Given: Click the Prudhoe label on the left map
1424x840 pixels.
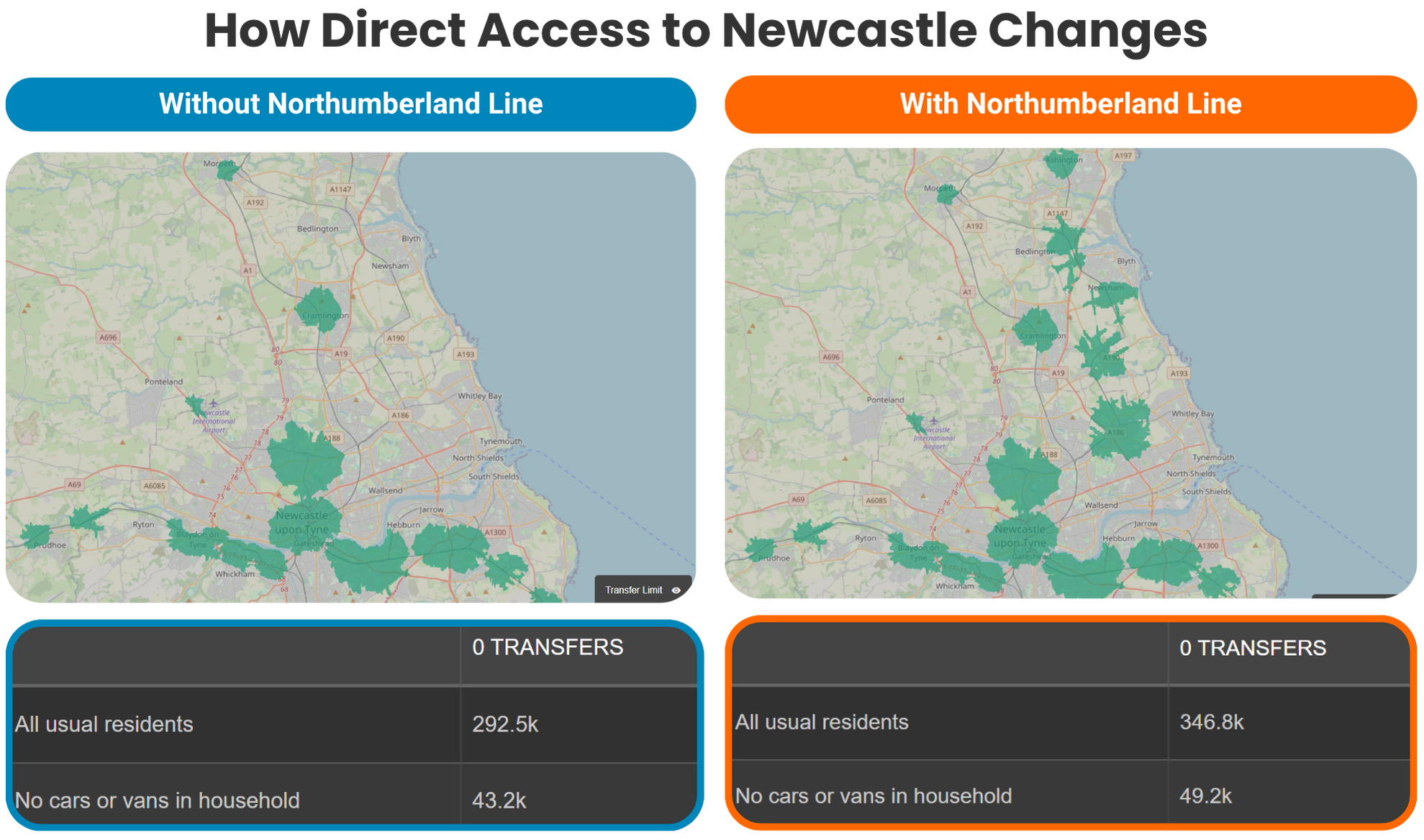Looking at the screenshot, I should [50, 545].
